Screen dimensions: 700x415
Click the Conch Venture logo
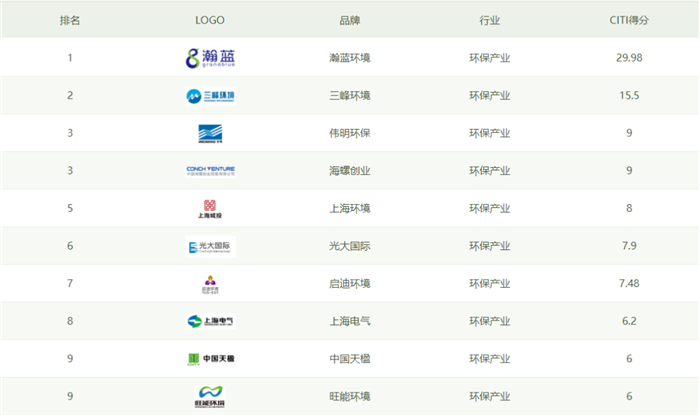tap(210, 171)
